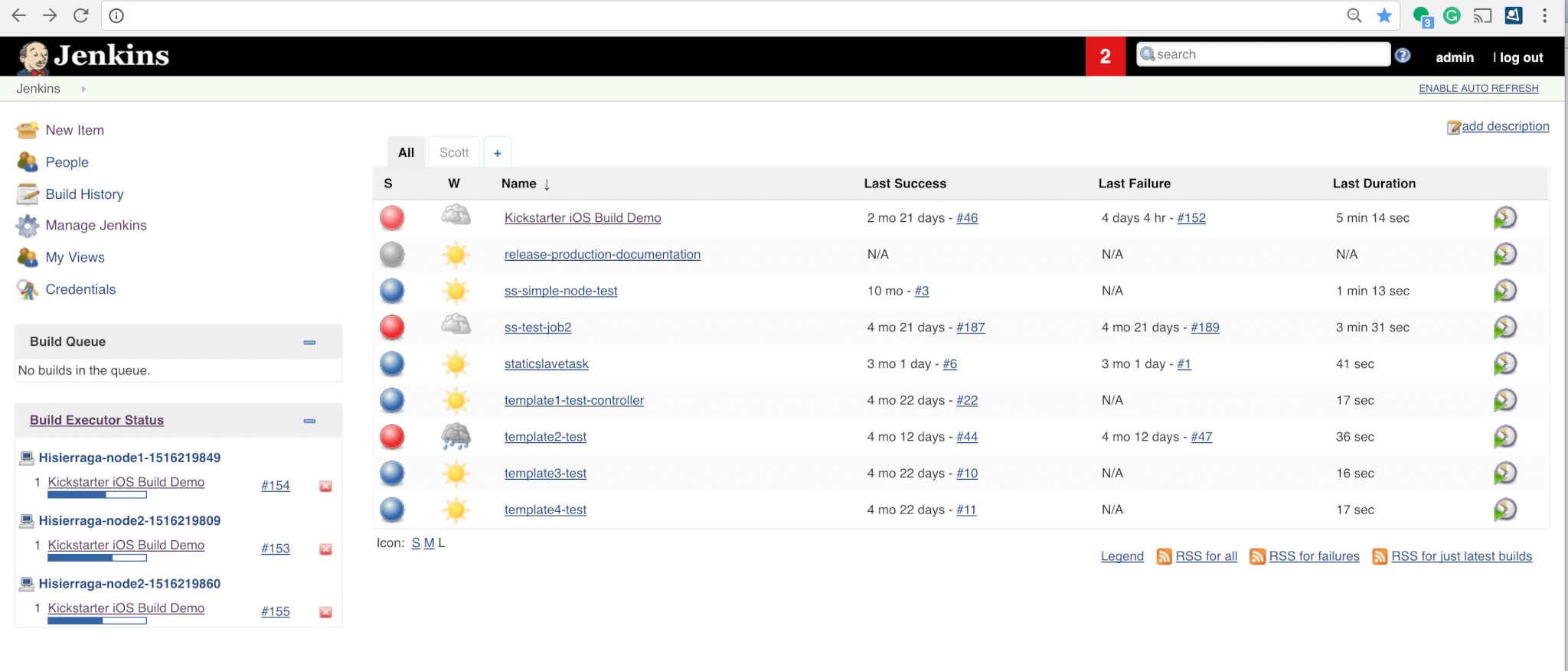
Task: Open last success build #187 of ss-test-job2
Action: [x=971, y=327]
